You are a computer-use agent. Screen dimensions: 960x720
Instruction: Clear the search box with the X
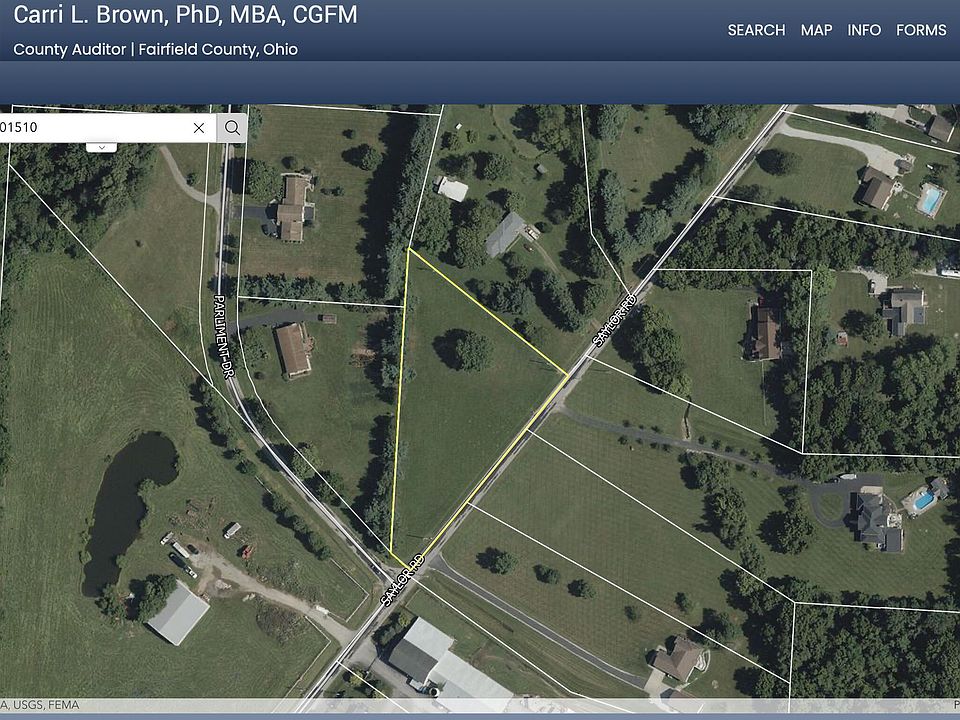point(199,127)
